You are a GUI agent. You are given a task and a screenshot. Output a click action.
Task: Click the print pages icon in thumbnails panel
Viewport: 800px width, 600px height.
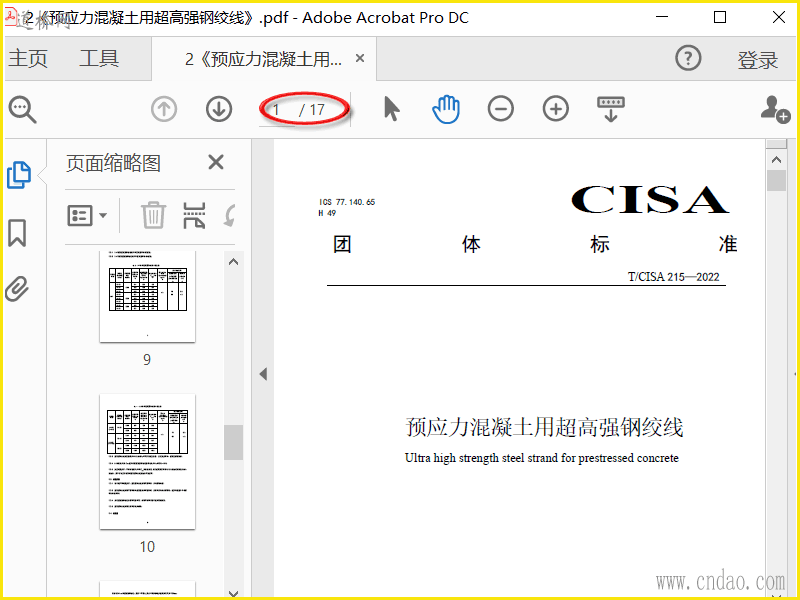[194, 215]
